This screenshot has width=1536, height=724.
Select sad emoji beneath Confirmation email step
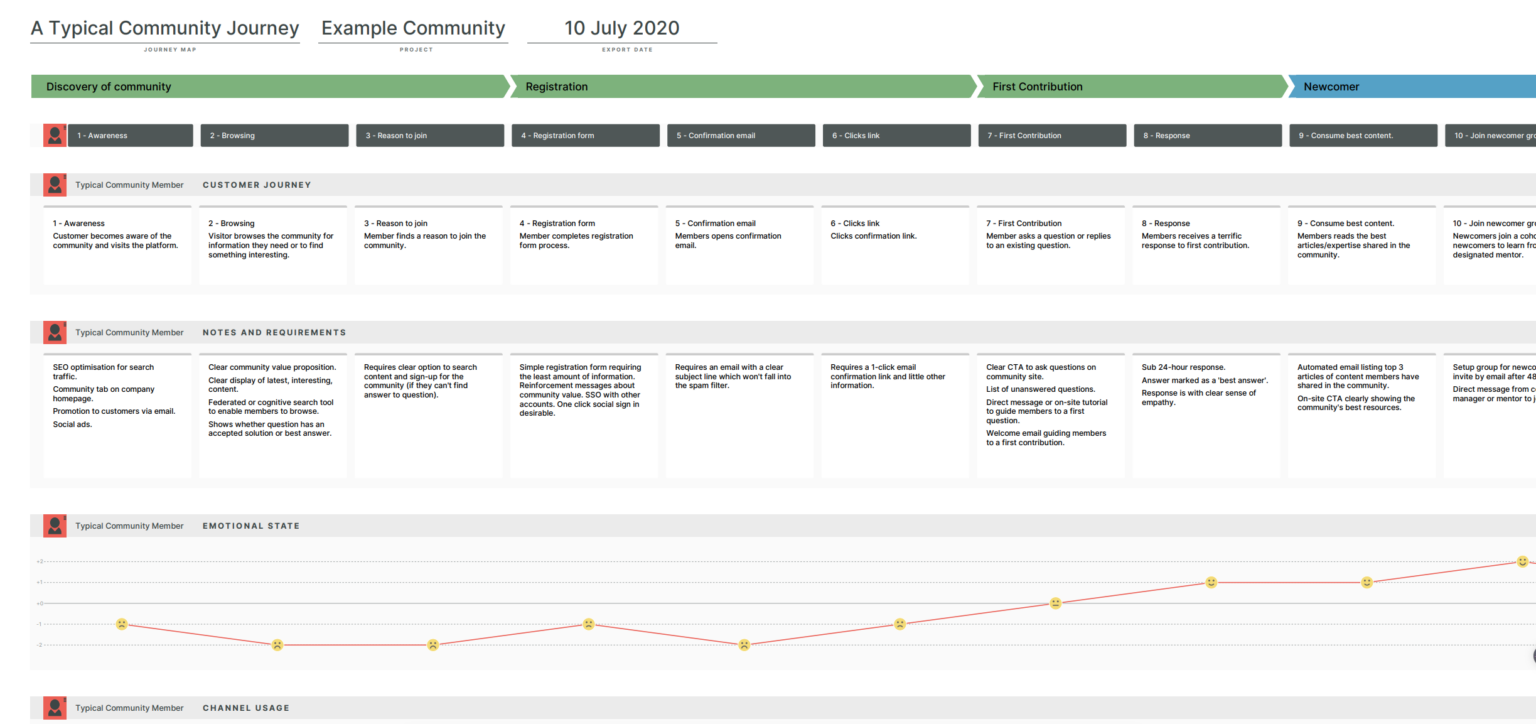pyautogui.click(x=742, y=645)
